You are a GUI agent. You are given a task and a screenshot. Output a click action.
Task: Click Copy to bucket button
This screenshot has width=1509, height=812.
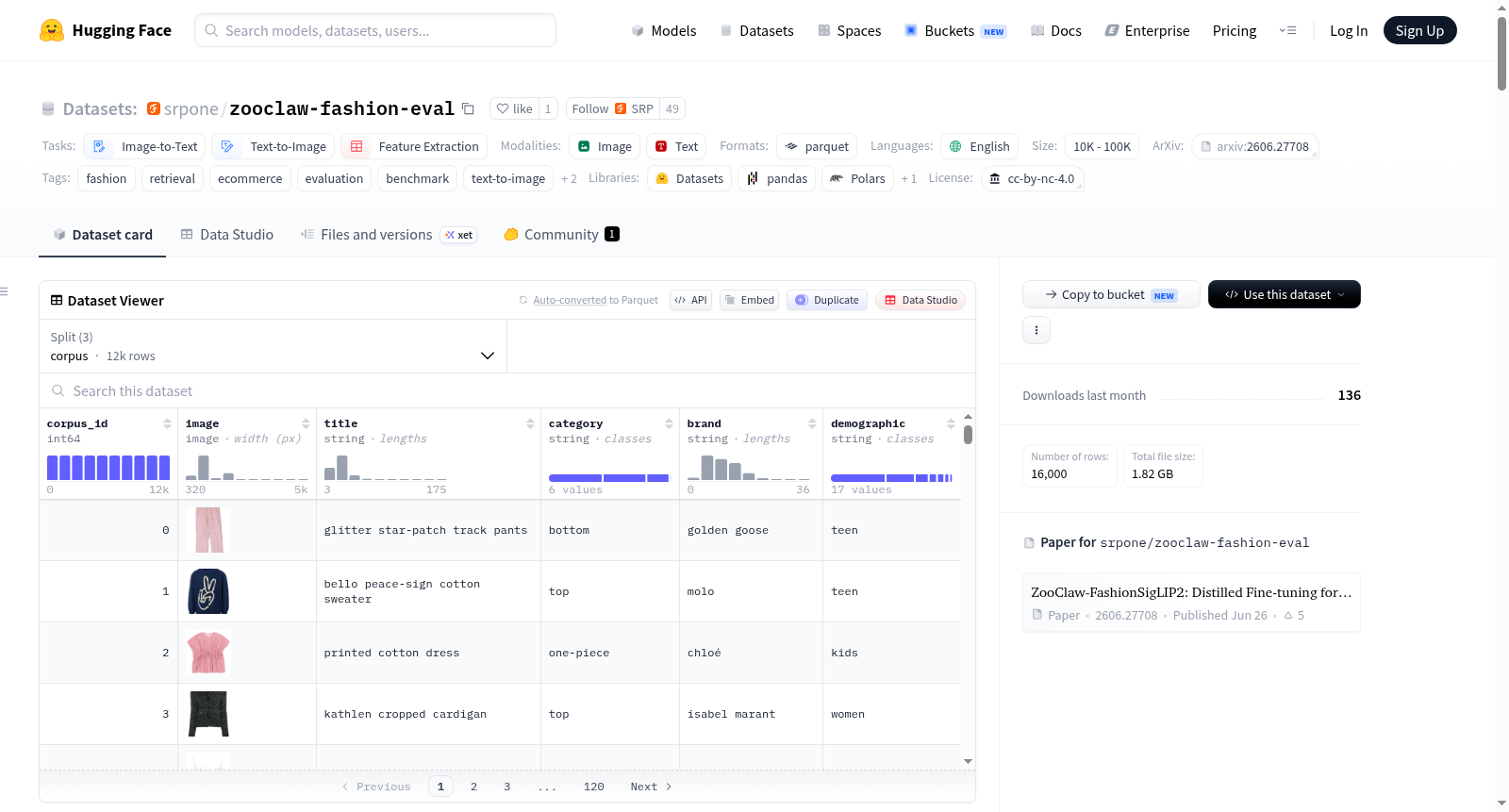click(1111, 294)
